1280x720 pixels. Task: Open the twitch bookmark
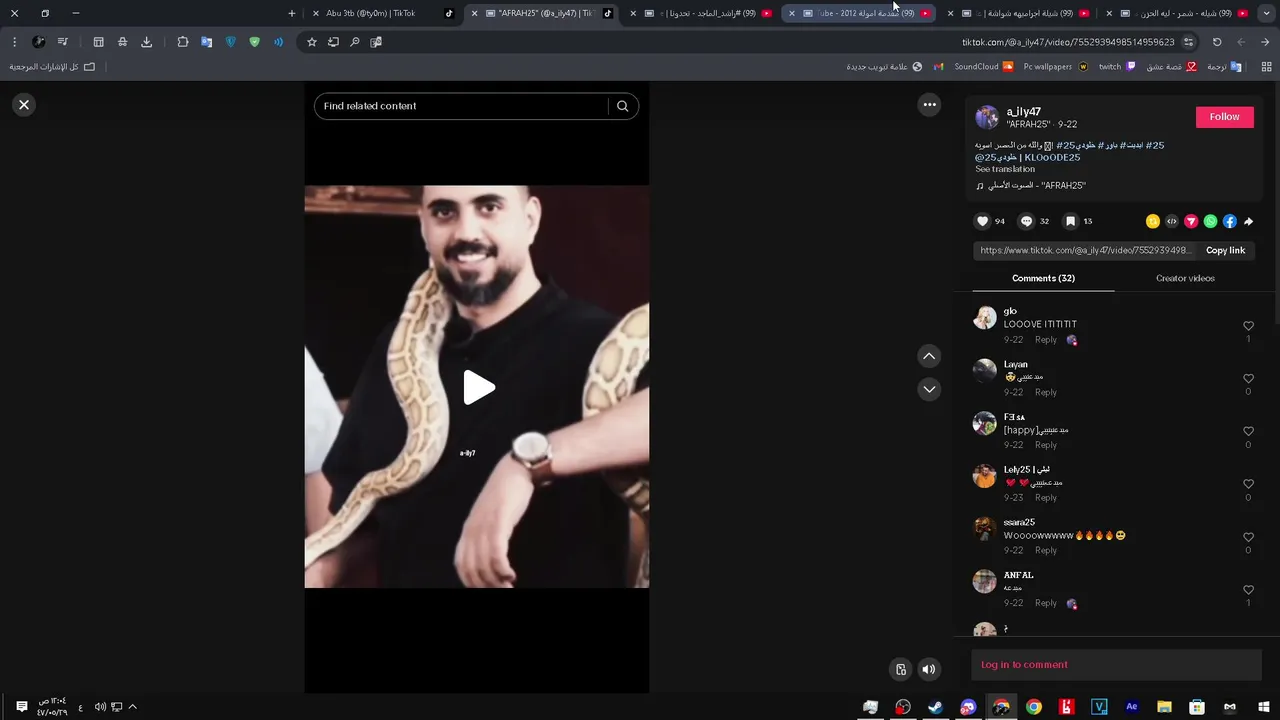pos(1117,67)
